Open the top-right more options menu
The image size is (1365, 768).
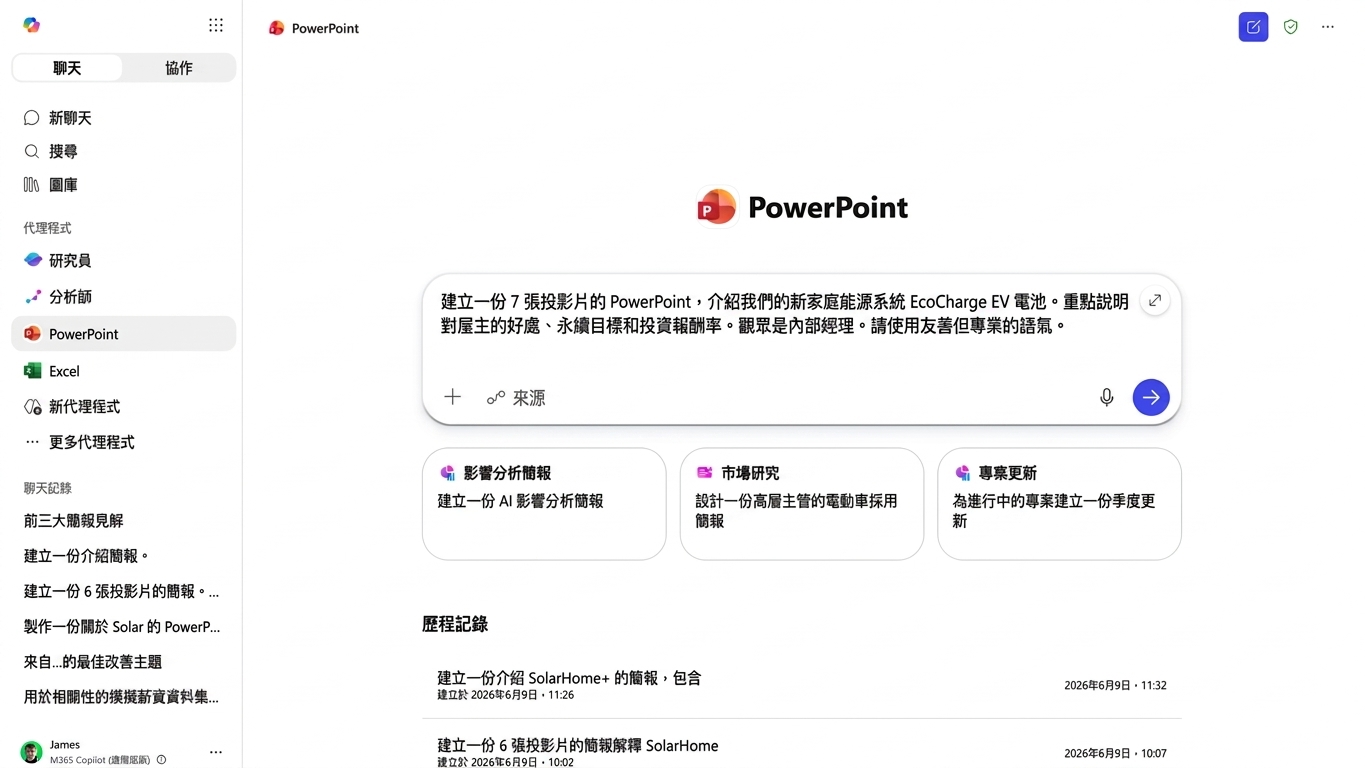tap(1328, 27)
